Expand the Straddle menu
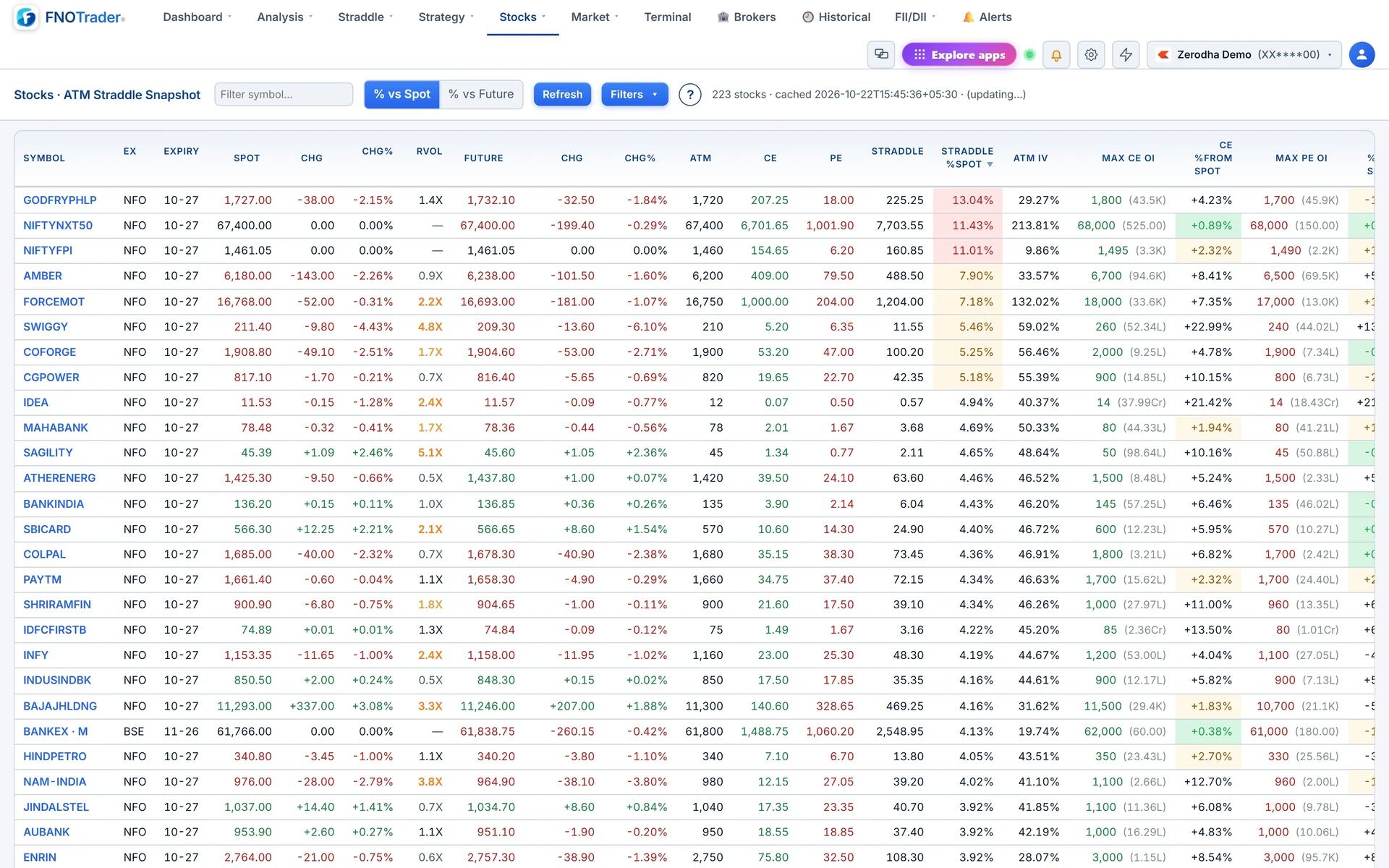This screenshot has height=868, width=1389. coord(365,17)
